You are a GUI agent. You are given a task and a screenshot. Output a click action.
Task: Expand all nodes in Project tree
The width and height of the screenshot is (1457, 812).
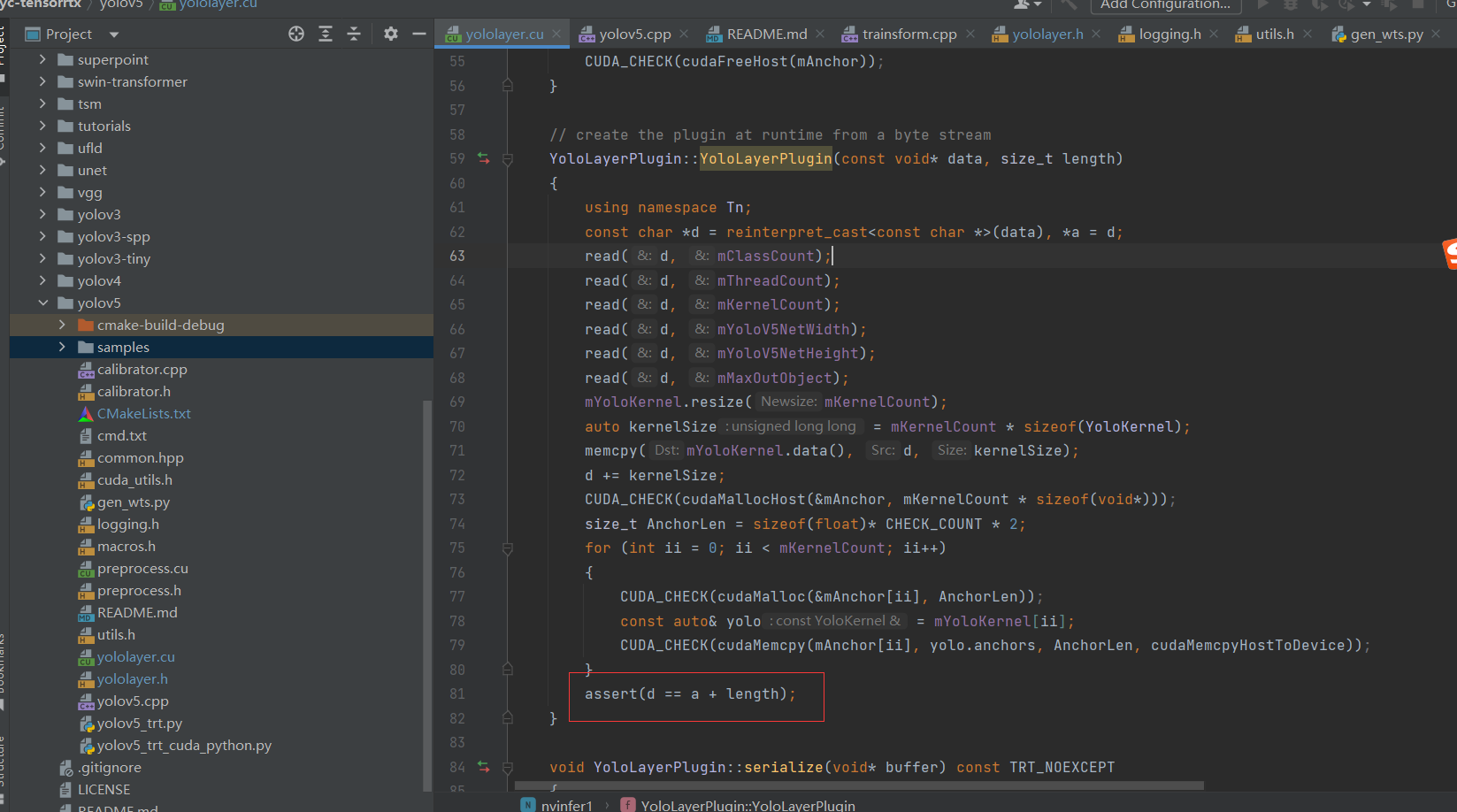click(x=325, y=33)
